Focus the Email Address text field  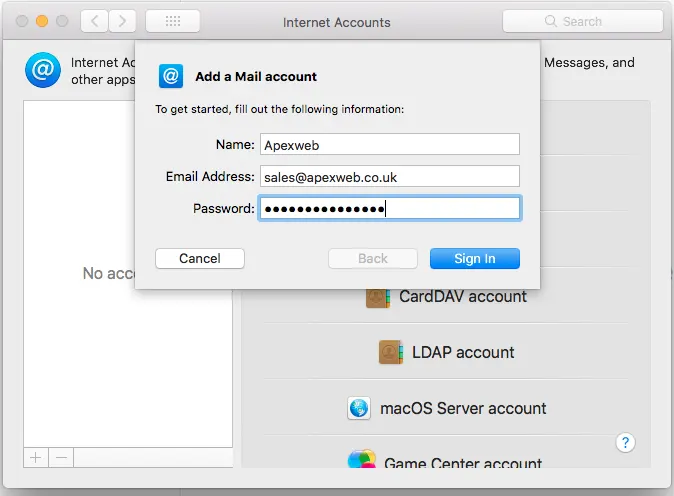click(x=389, y=176)
